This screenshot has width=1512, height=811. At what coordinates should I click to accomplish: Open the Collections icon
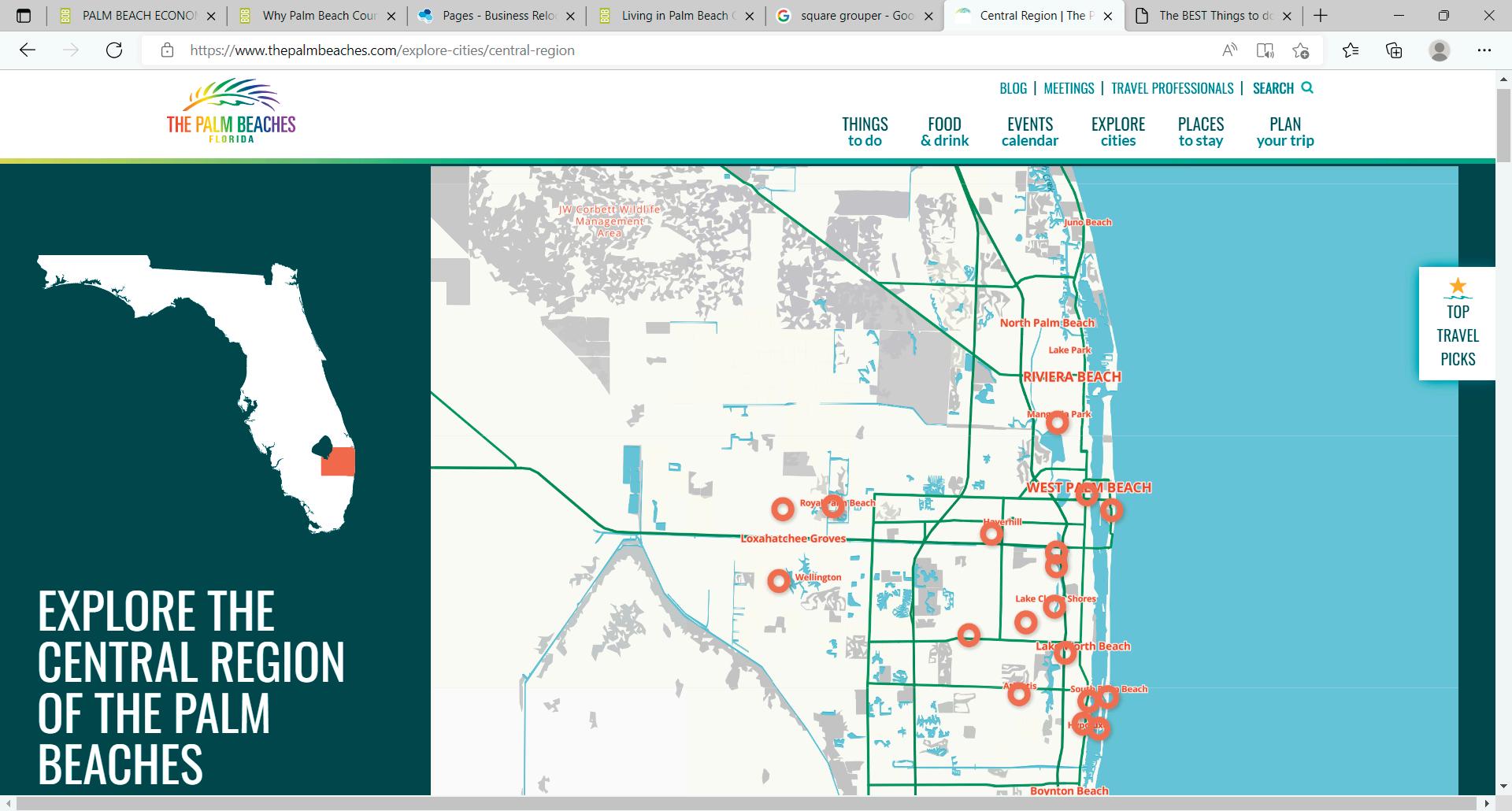pos(1394,50)
